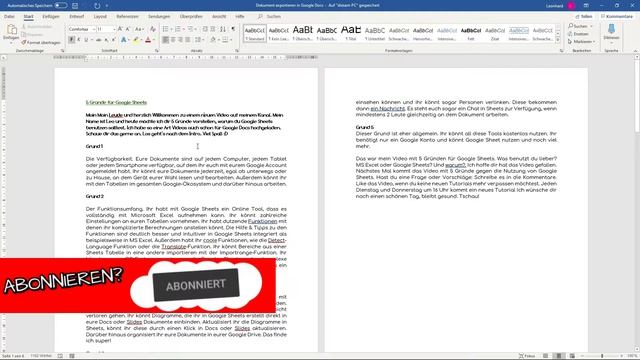Click the decrease indent icon
Screen dimensions: 640x360
tap(205, 29)
